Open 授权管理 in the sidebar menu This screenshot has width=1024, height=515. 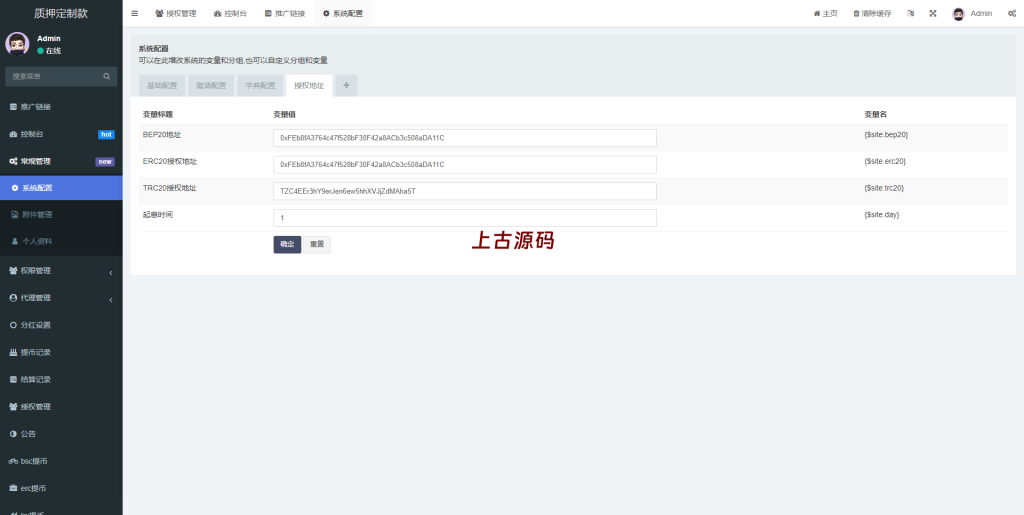pyautogui.click(x=61, y=407)
